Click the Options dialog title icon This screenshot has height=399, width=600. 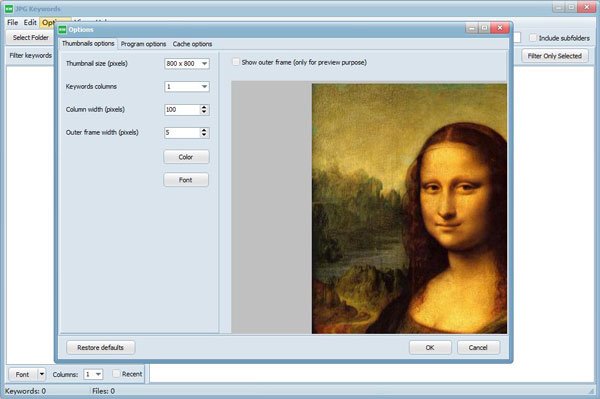(62, 30)
